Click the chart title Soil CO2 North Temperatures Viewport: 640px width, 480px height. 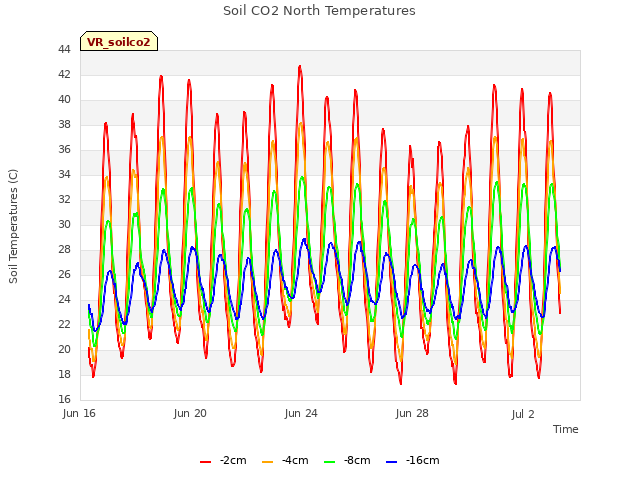coord(319,11)
